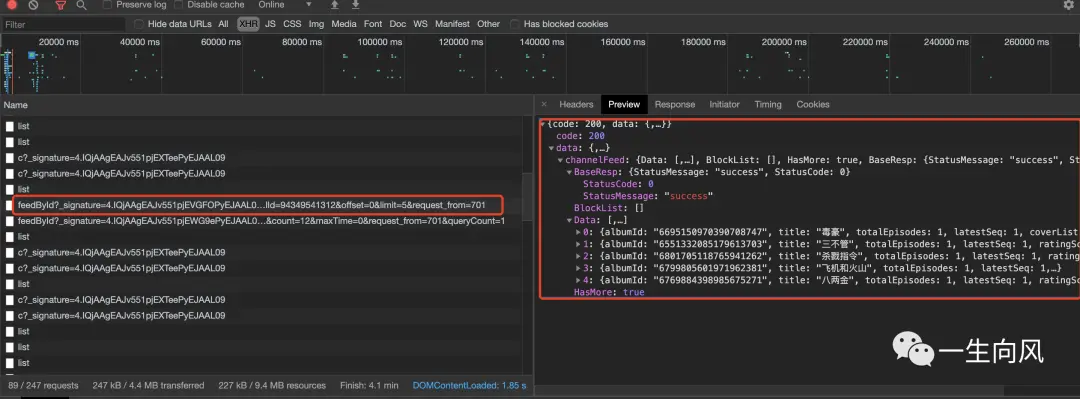Expand Data item 3 titled 飞机和火山
Viewport: 1080px width, 399px height.
(579, 268)
